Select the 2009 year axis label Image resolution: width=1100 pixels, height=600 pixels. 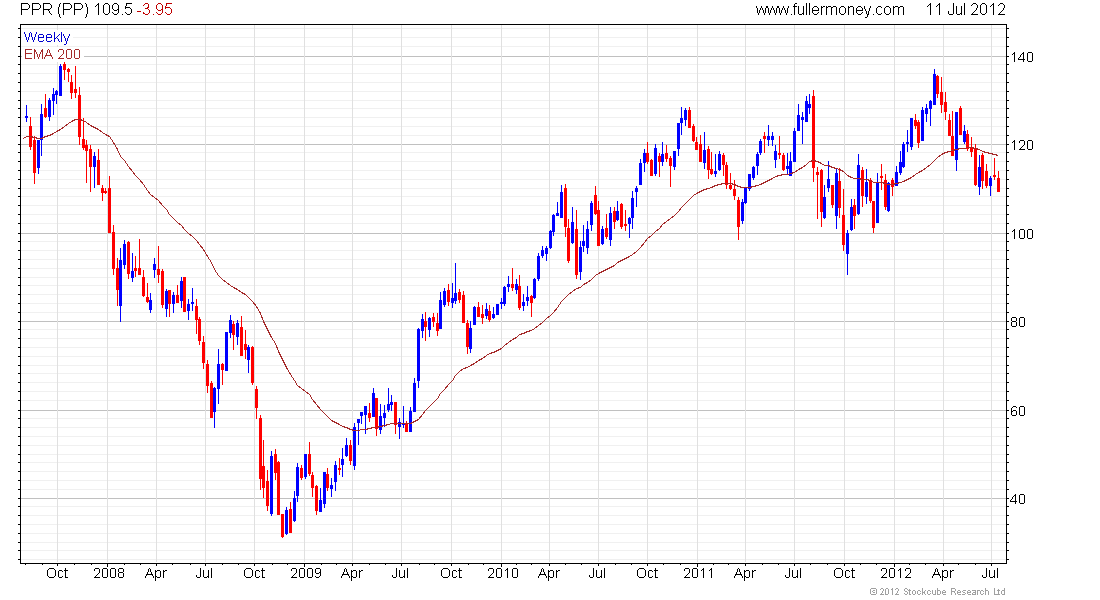(306, 573)
